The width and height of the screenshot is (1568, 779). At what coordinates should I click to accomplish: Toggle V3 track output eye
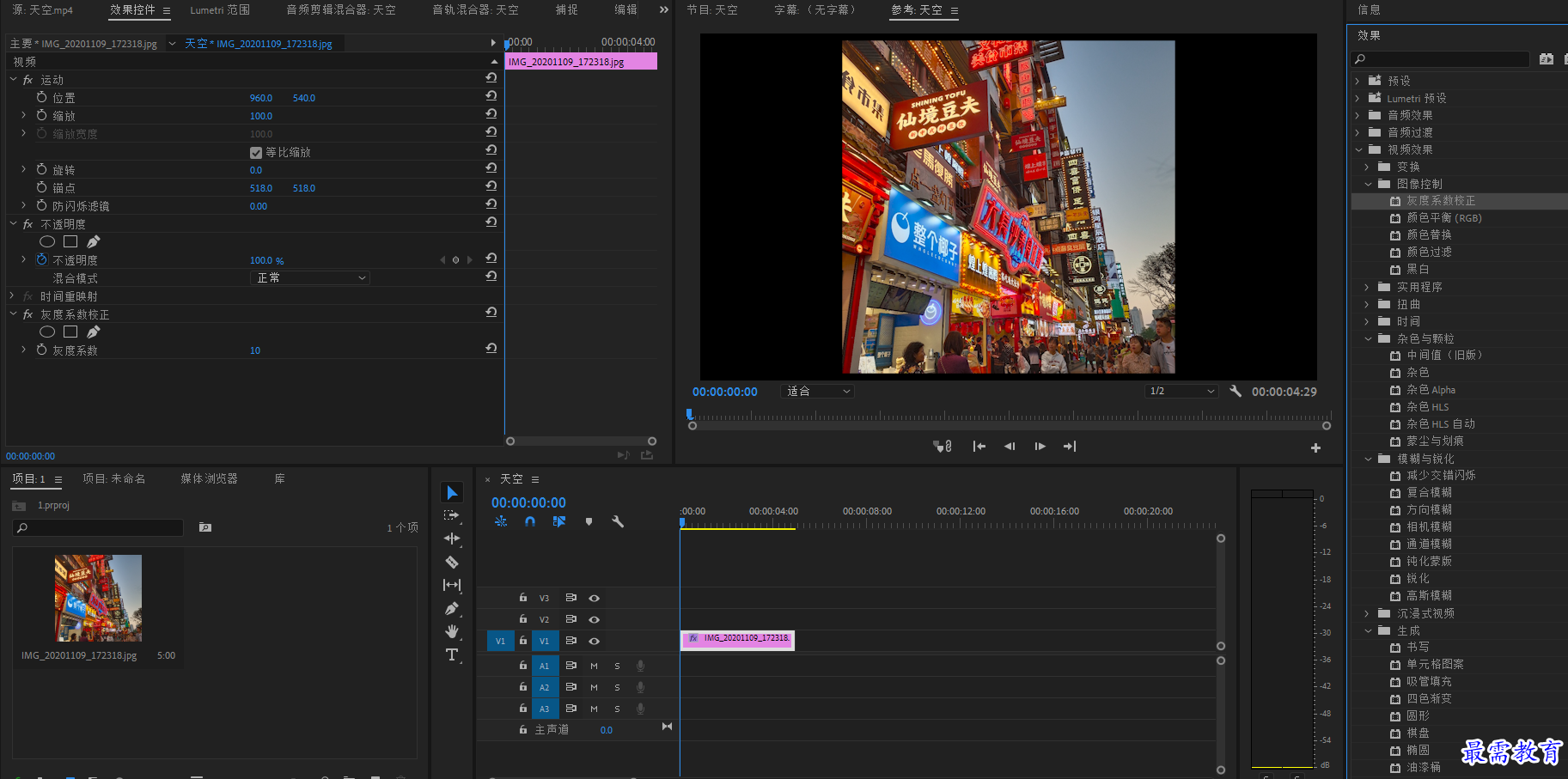tap(594, 598)
